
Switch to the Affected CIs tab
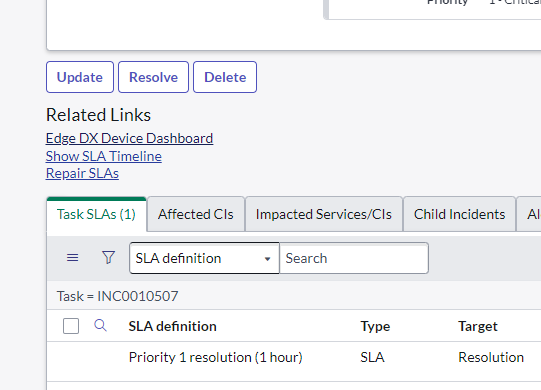coord(196,214)
